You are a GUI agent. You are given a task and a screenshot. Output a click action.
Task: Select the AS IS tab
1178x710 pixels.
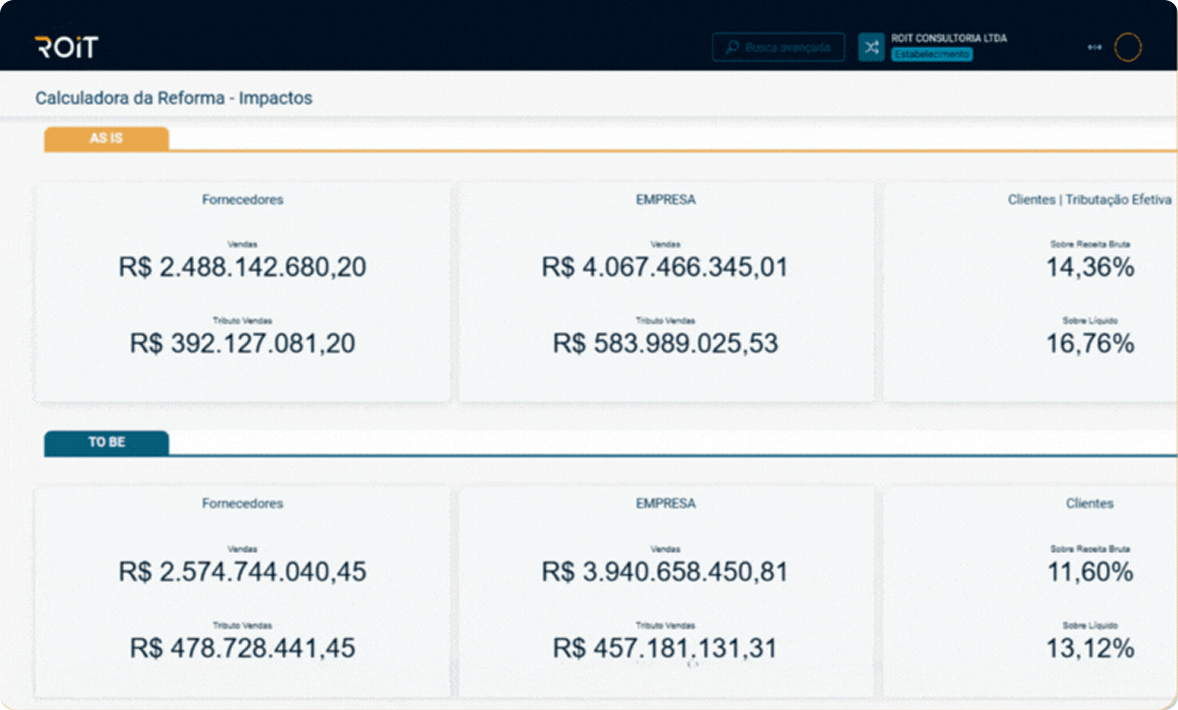coord(106,139)
